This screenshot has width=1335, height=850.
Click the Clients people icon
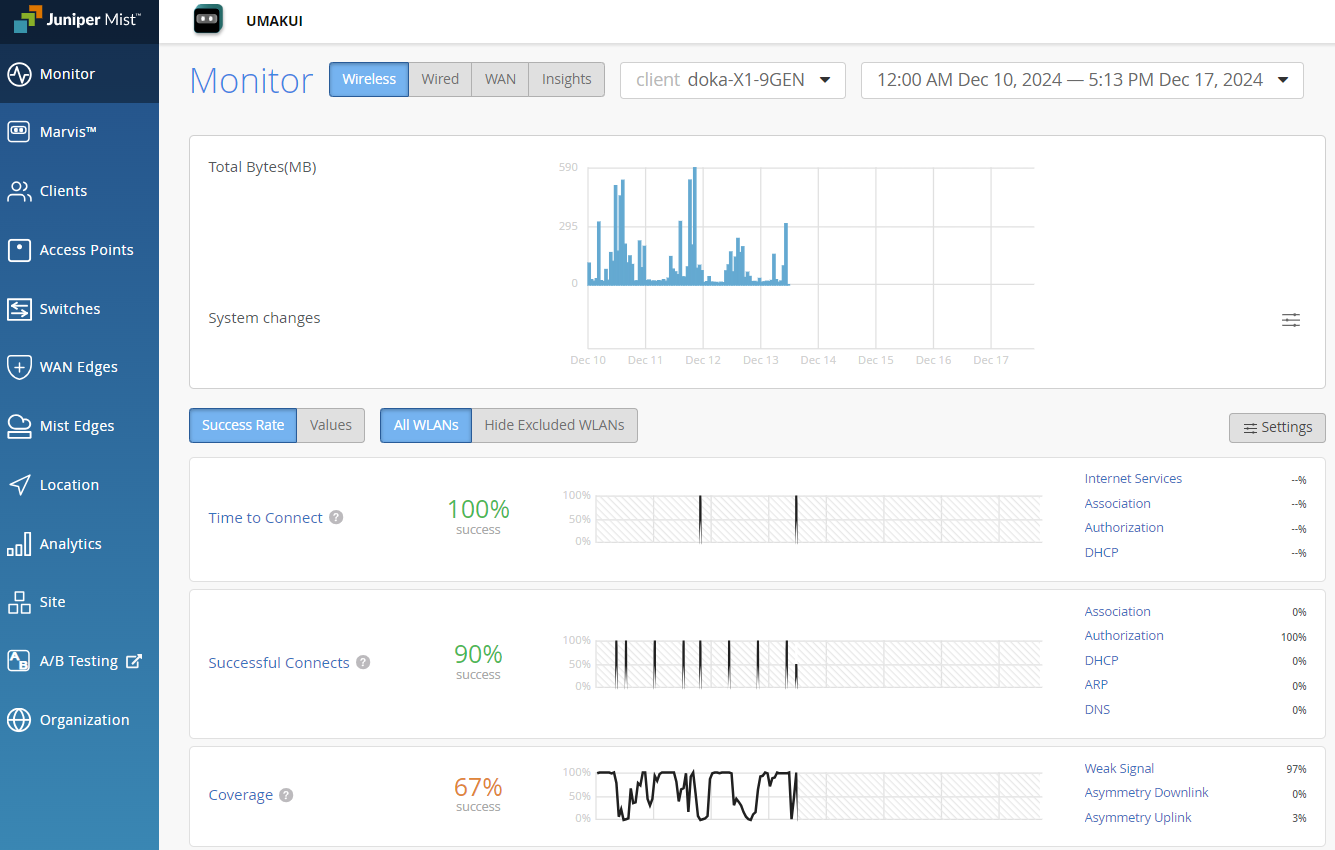pyautogui.click(x=19, y=191)
